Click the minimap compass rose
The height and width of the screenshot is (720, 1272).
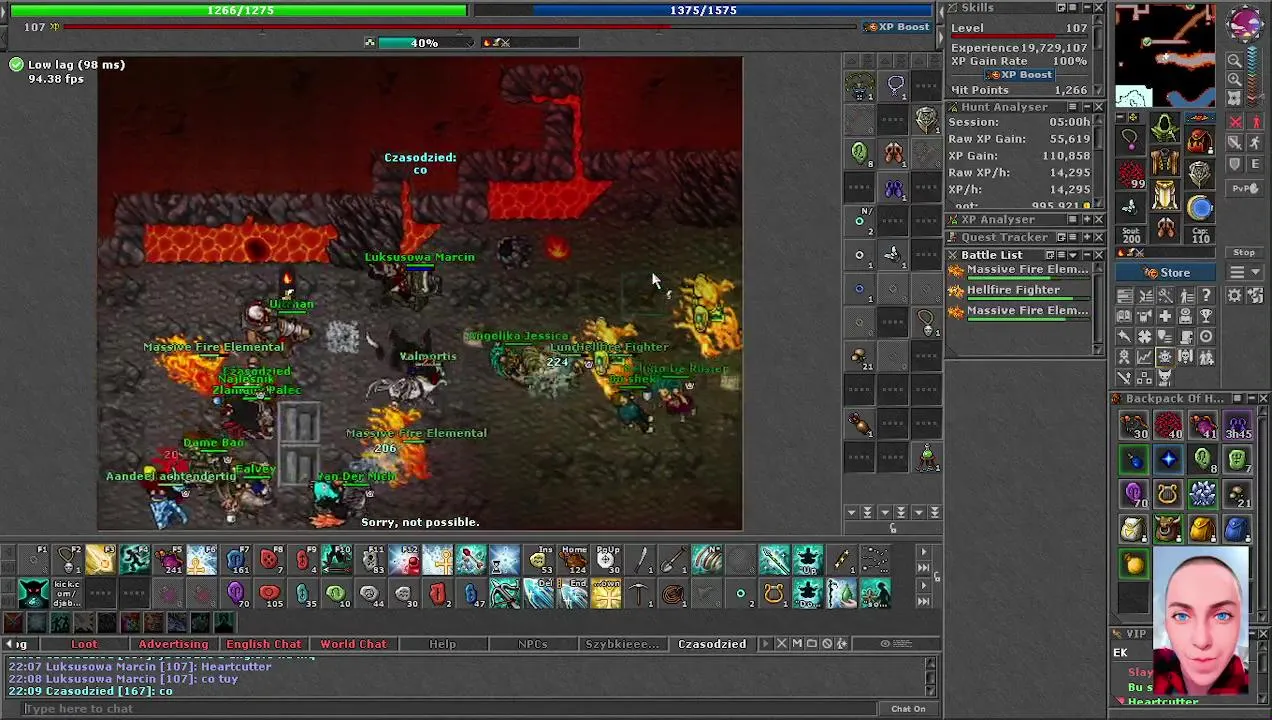coord(1244,23)
